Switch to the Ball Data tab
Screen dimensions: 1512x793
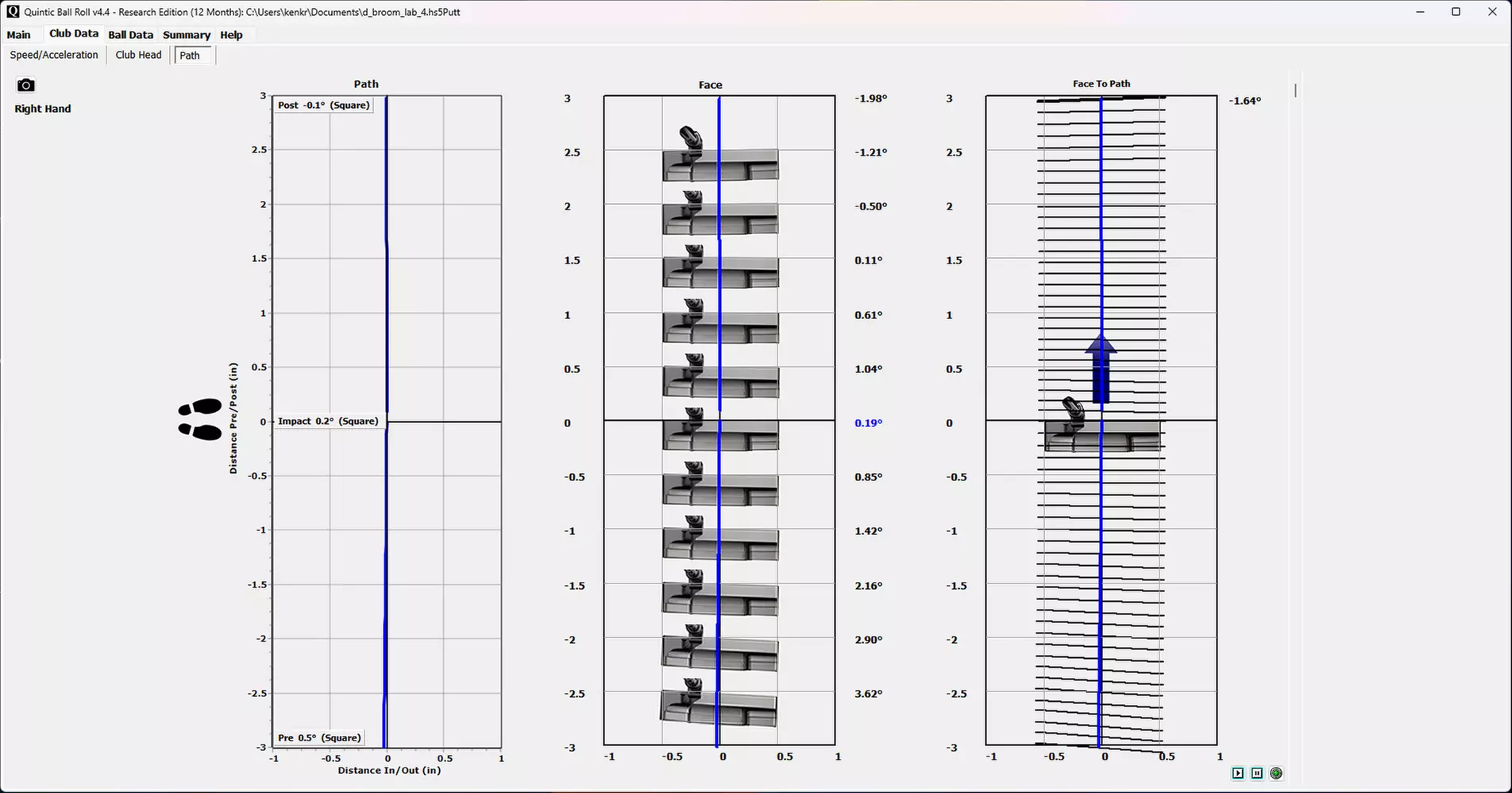[130, 35]
